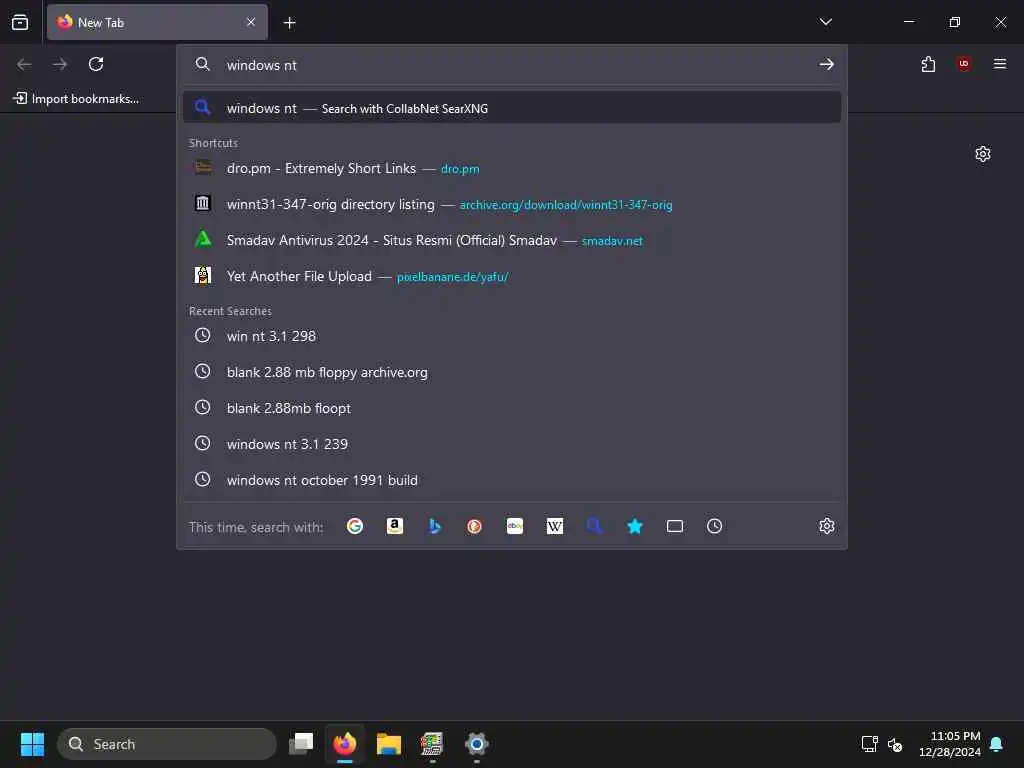
Task: Select recent search 'win nt 3.1 298'
Action: click(512, 336)
